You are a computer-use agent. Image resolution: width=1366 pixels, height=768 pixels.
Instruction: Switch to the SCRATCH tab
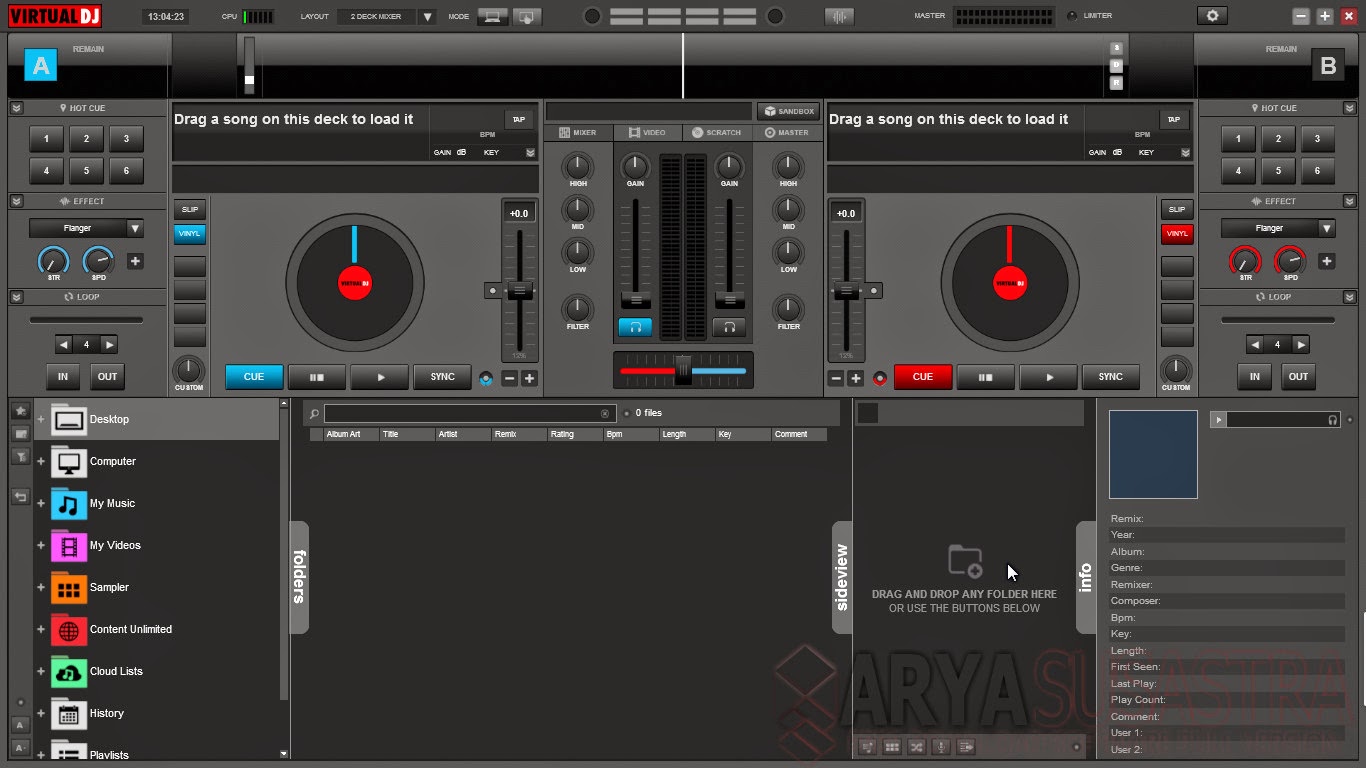tap(717, 133)
